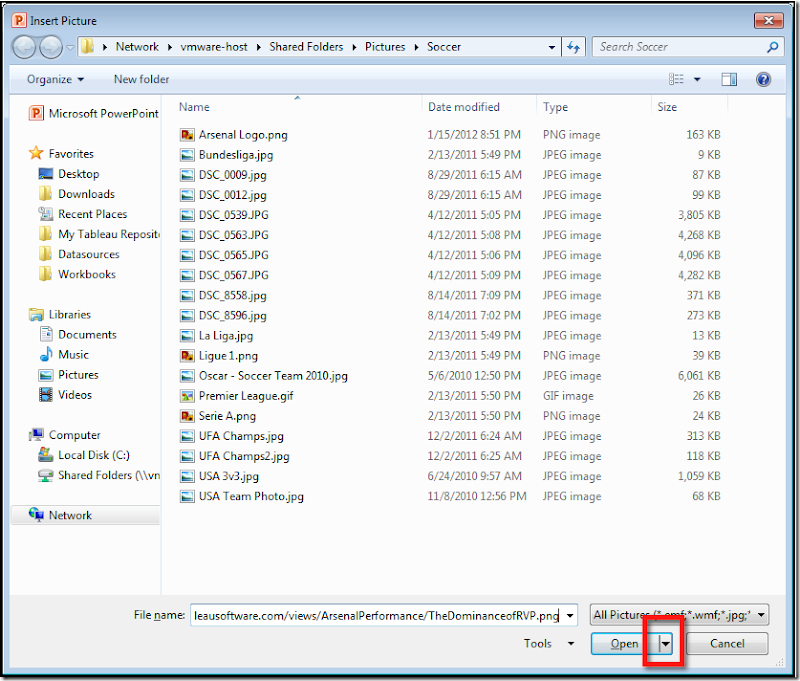800x681 pixels.
Task: Click the Libraries folder icon
Action: (36, 314)
